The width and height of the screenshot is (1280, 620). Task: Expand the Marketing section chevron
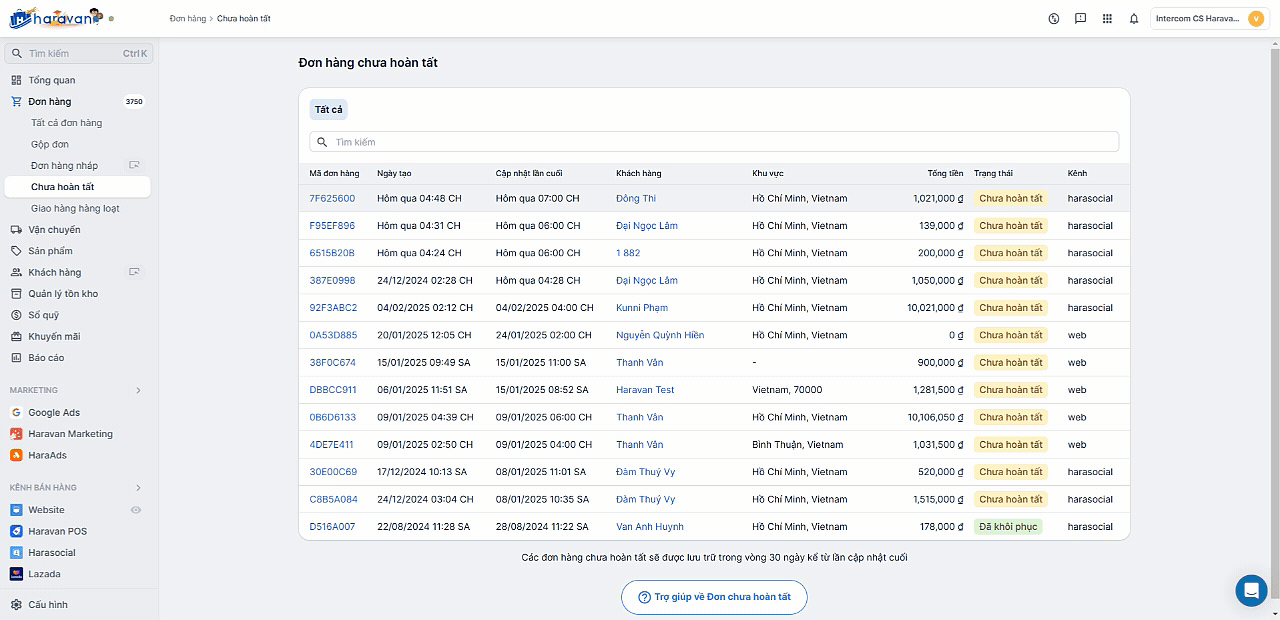[138, 390]
